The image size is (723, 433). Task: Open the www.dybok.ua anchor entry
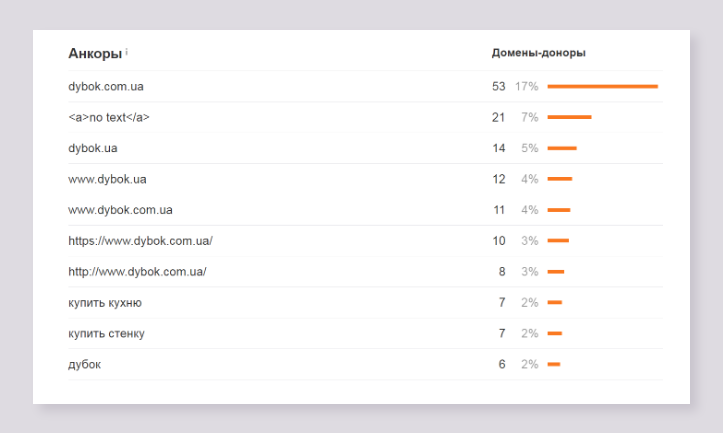[107, 179]
